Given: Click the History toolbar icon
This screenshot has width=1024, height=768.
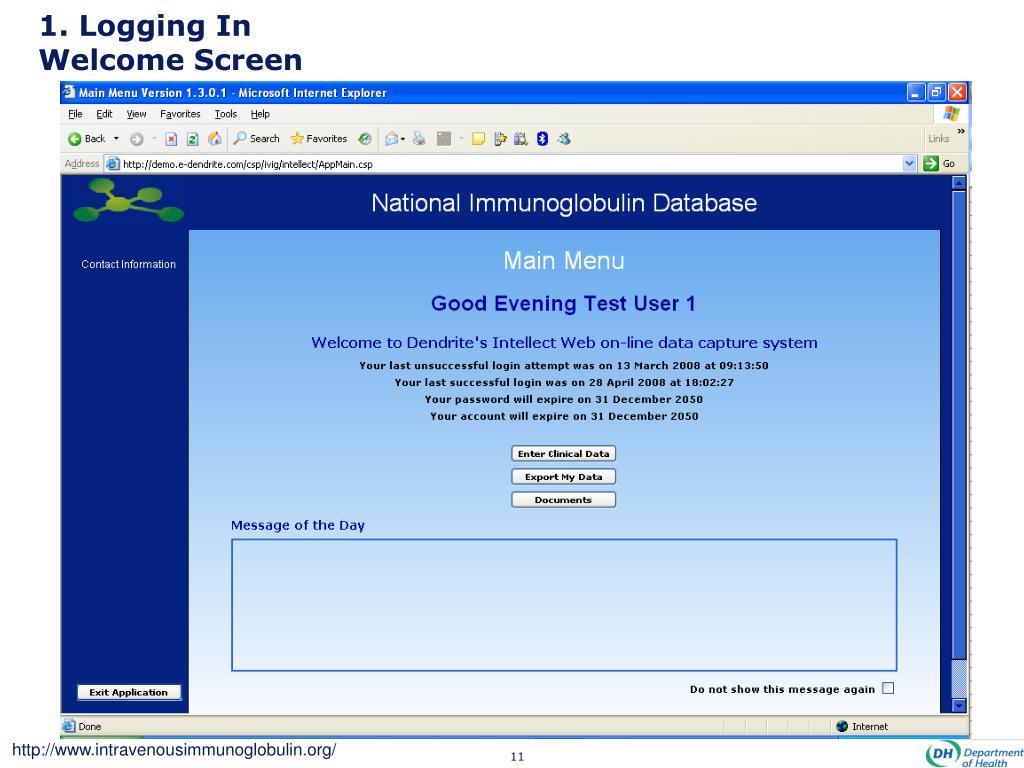Looking at the screenshot, I should [x=365, y=138].
